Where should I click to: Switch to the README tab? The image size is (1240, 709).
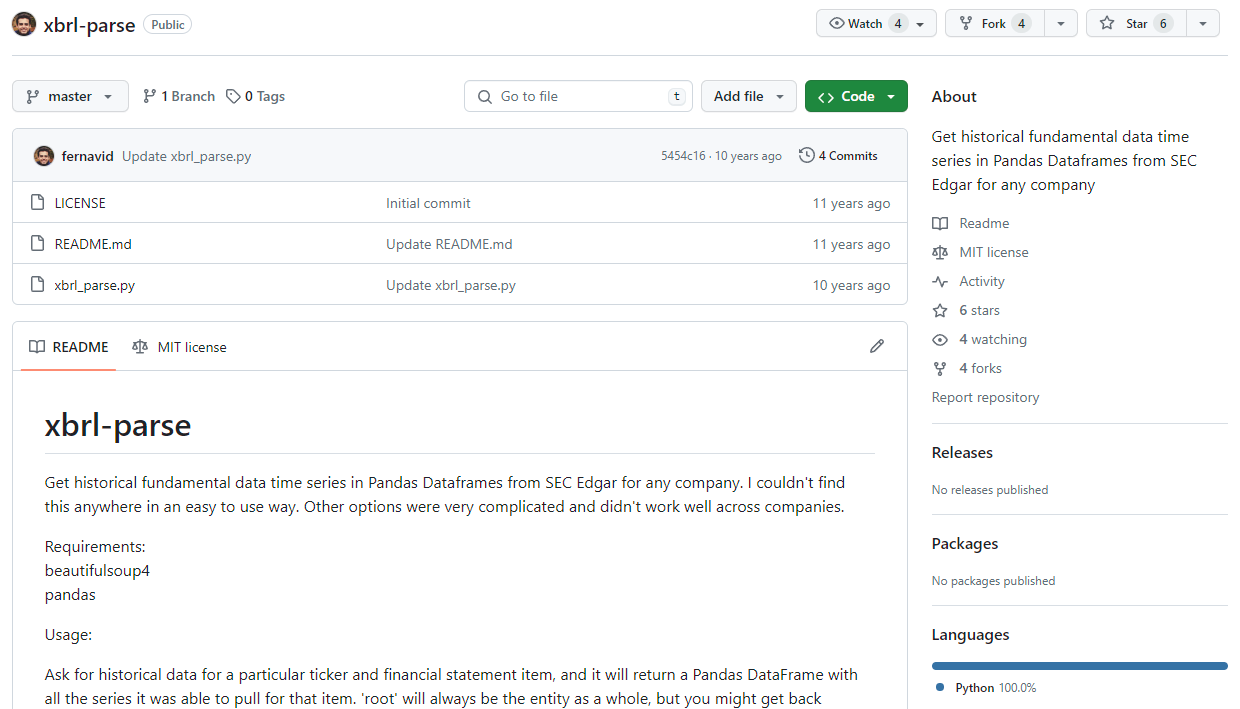pos(68,347)
